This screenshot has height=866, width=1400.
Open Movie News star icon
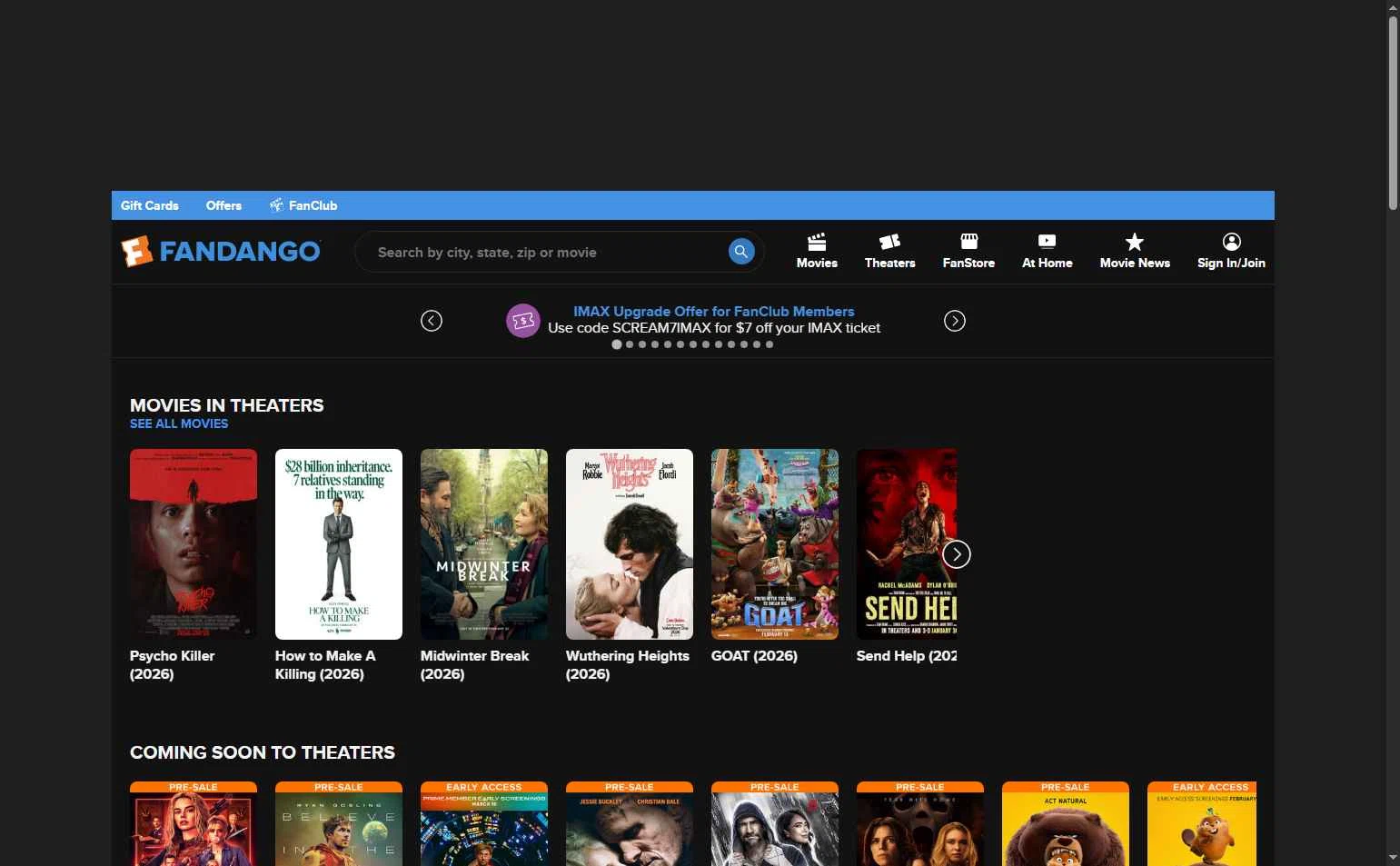pyautogui.click(x=1135, y=252)
